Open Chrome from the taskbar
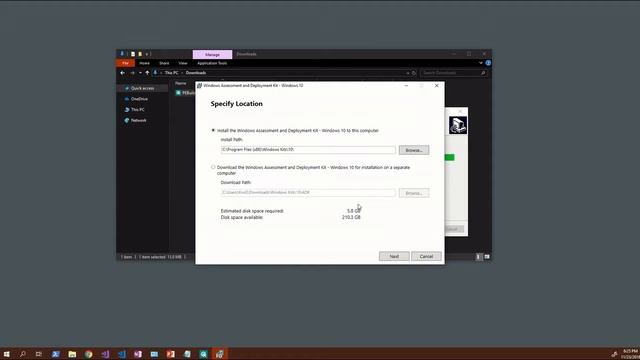The image size is (640, 360). point(88,354)
